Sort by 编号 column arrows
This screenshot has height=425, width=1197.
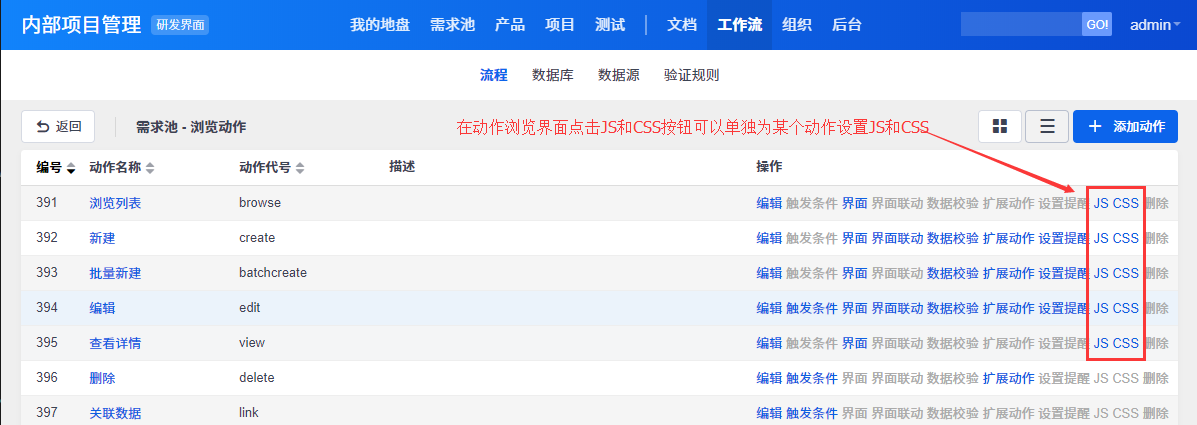[72, 168]
